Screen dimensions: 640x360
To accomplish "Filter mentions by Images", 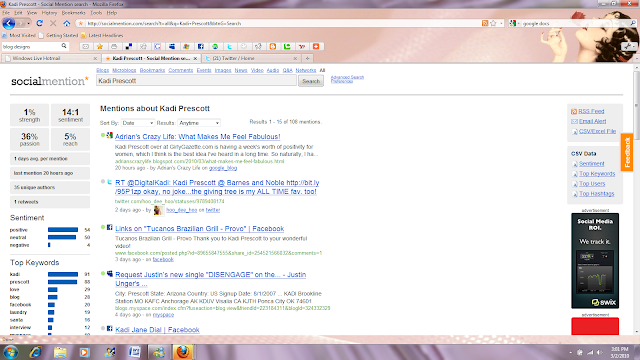I will [x=223, y=70].
